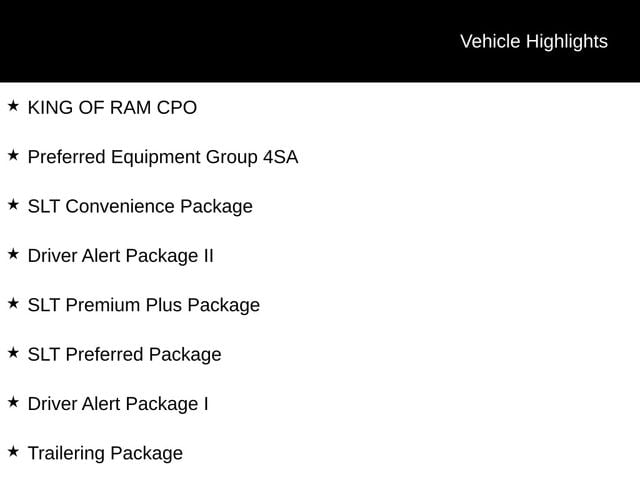The image size is (640, 480).
Task: Click the star beside SLT Preferred Package
Action: 13,353
